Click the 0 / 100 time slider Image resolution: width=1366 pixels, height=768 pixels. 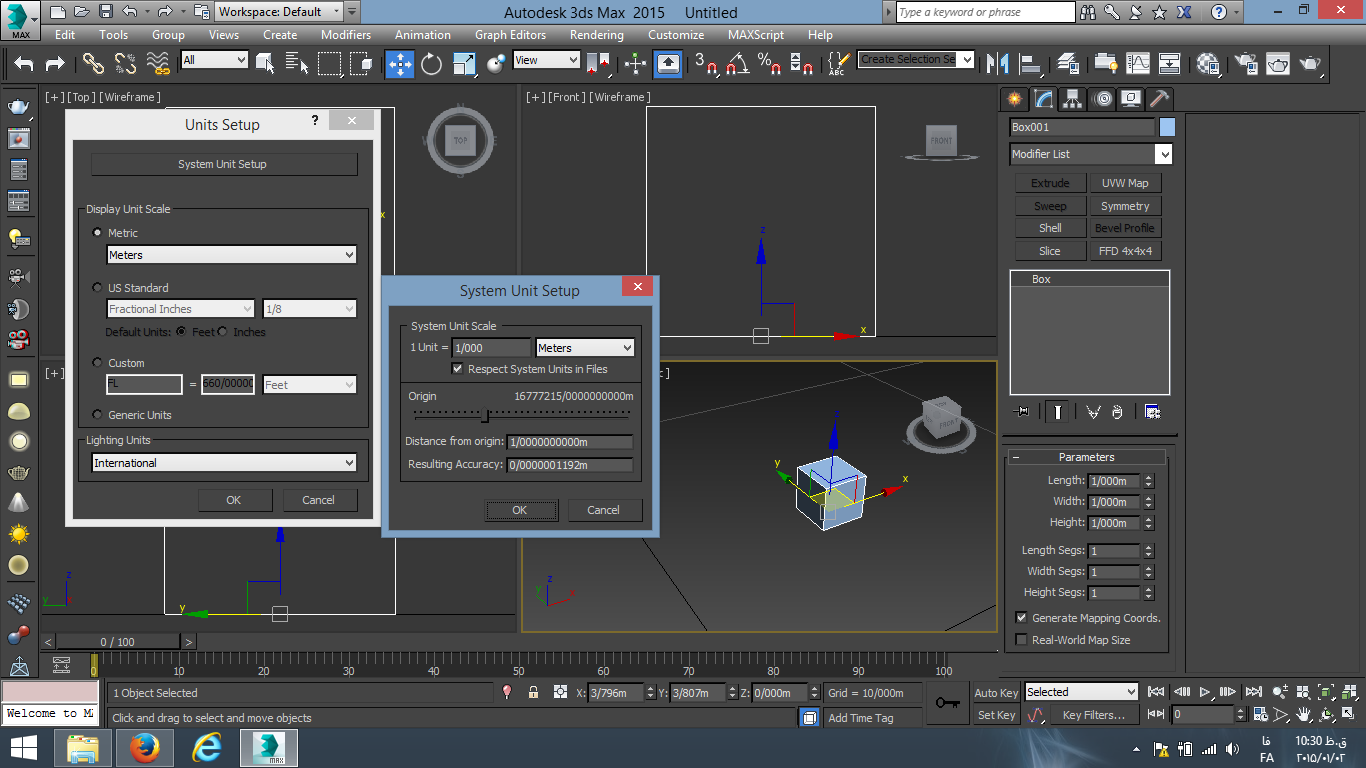tap(118, 642)
